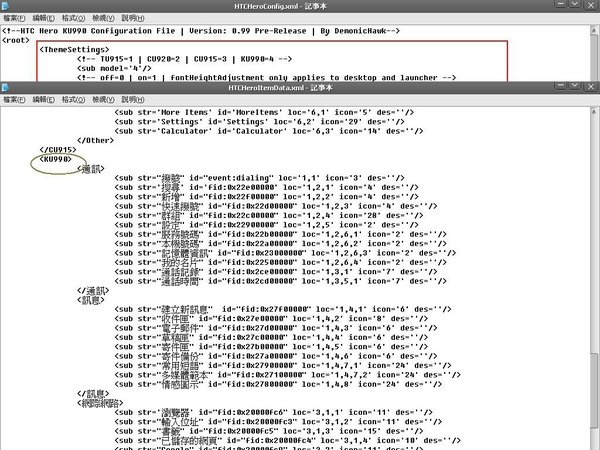Click the line with id "fid:0x27b00000"
The height and width of the screenshot is (450, 600).
[x=271, y=347]
